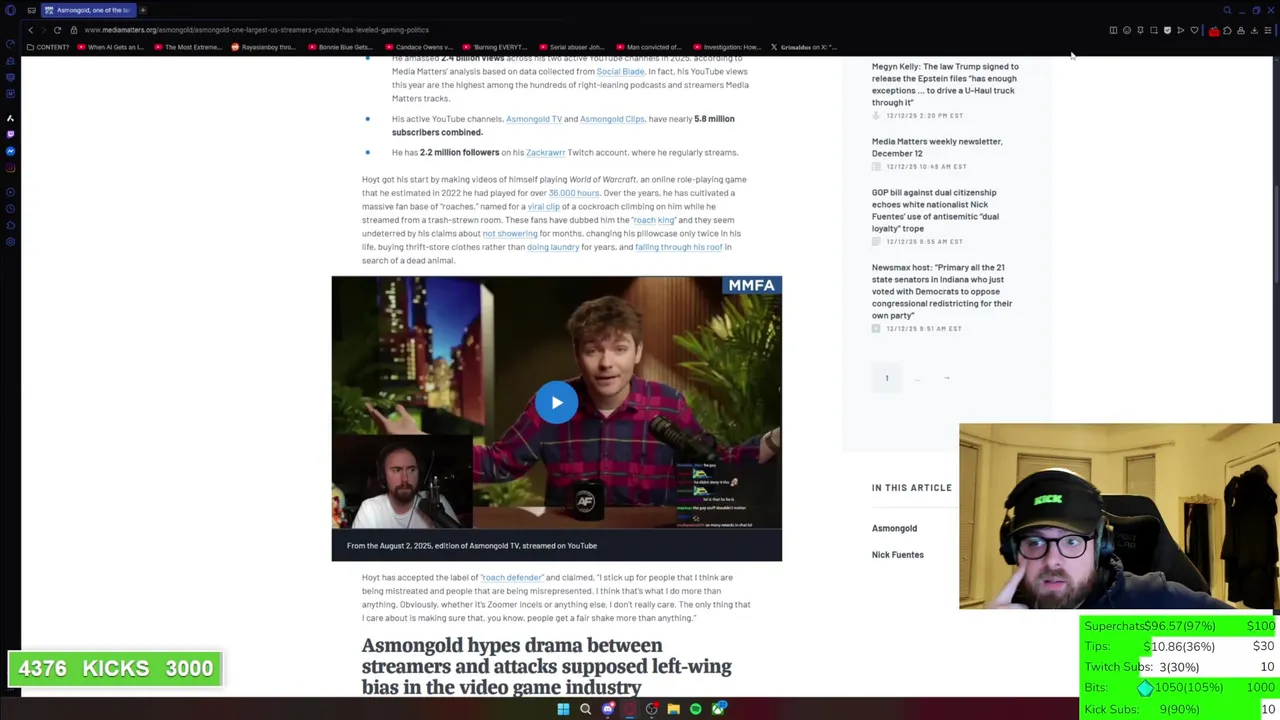
Task: Open the 'Bonnie Blue Gets...' bookmark
Action: (341, 47)
